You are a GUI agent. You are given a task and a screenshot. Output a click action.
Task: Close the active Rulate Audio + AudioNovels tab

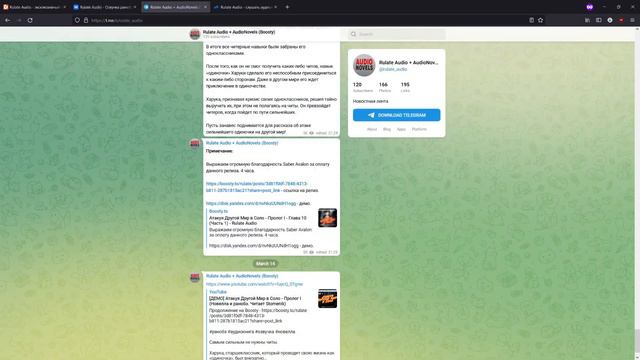[205, 7]
